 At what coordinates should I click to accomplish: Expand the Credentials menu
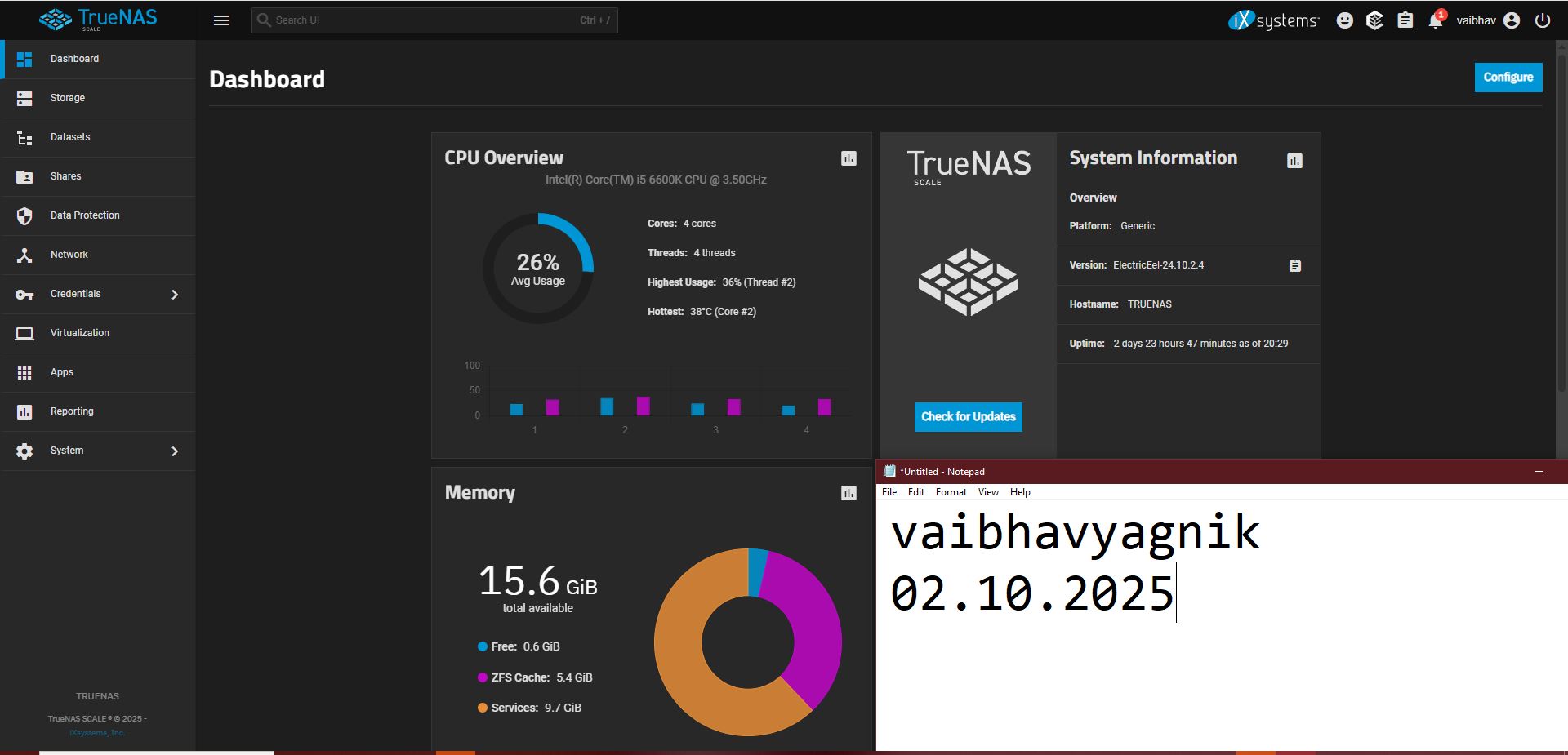pos(98,294)
